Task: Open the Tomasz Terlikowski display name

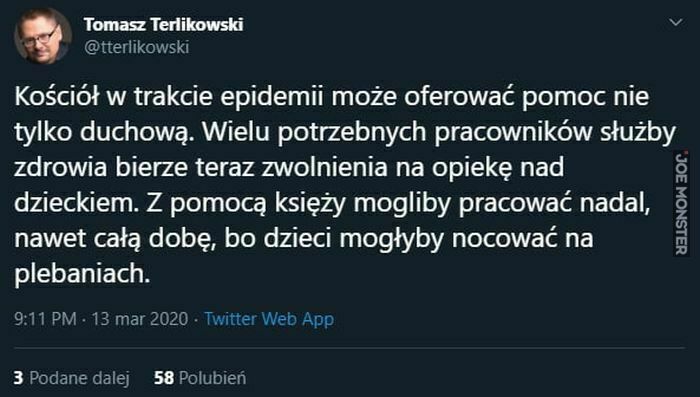Action: point(163,24)
